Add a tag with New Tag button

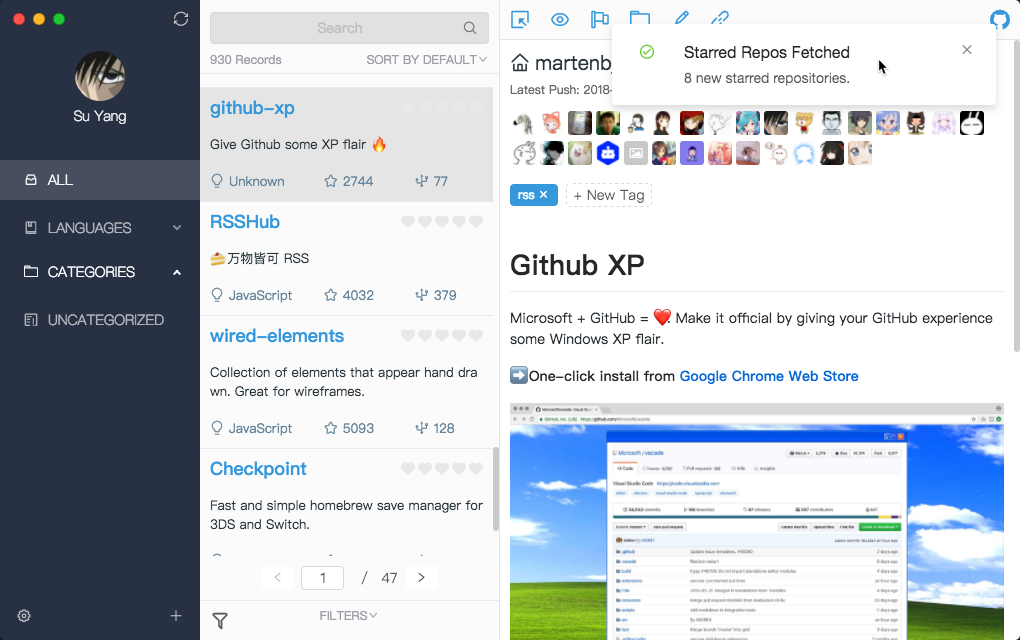[x=609, y=195]
